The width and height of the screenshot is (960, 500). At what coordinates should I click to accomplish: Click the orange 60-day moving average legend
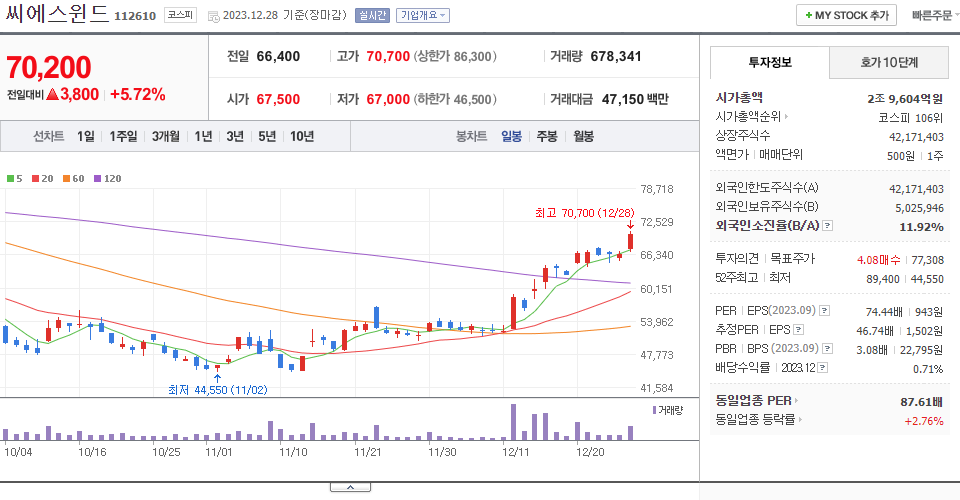coord(73,179)
